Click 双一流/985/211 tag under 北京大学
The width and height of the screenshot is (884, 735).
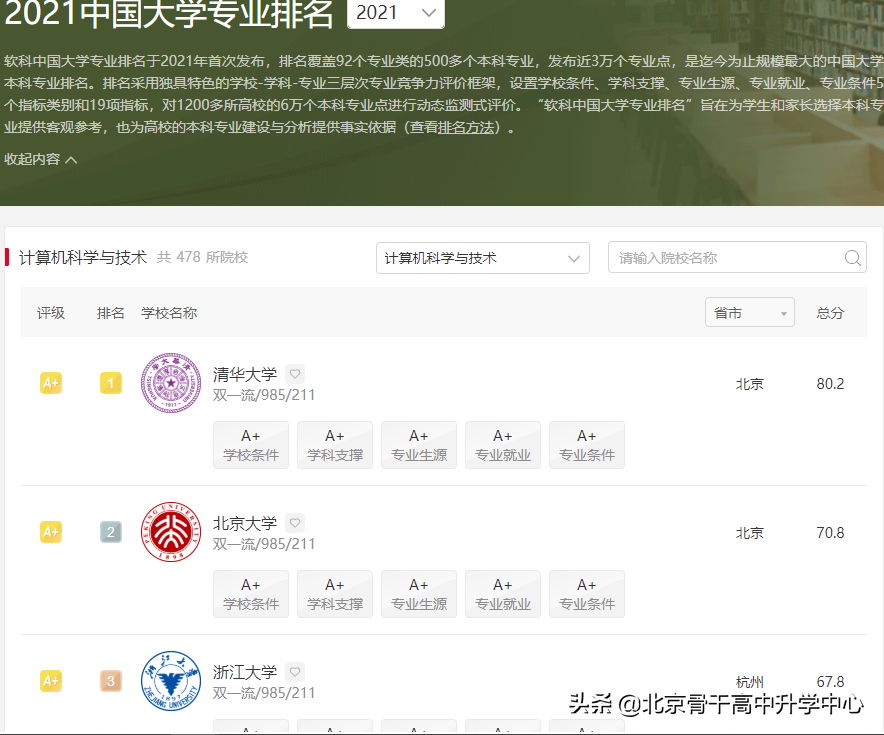263,544
